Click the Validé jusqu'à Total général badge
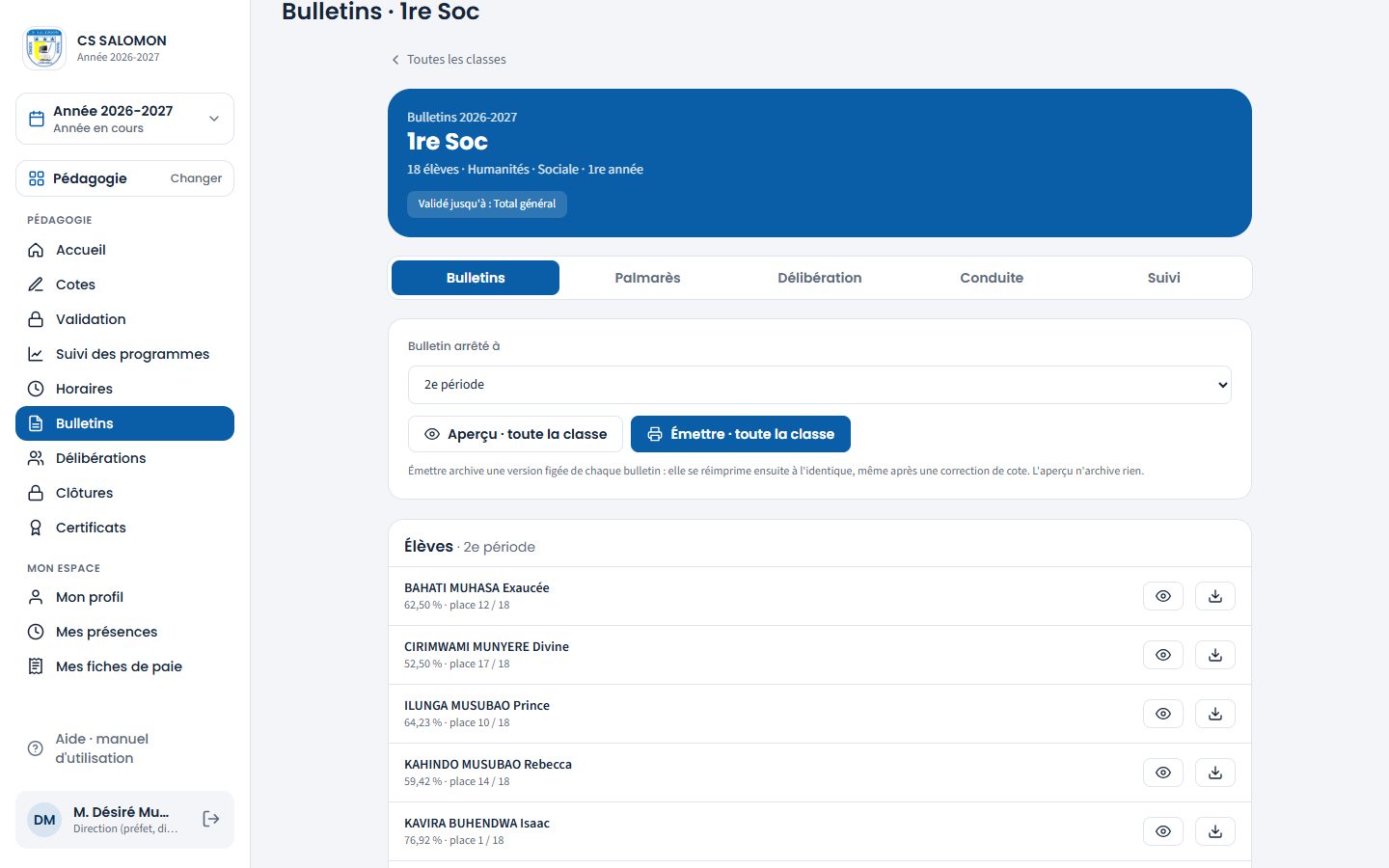The image size is (1389, 868). click(x=487, y=204)
